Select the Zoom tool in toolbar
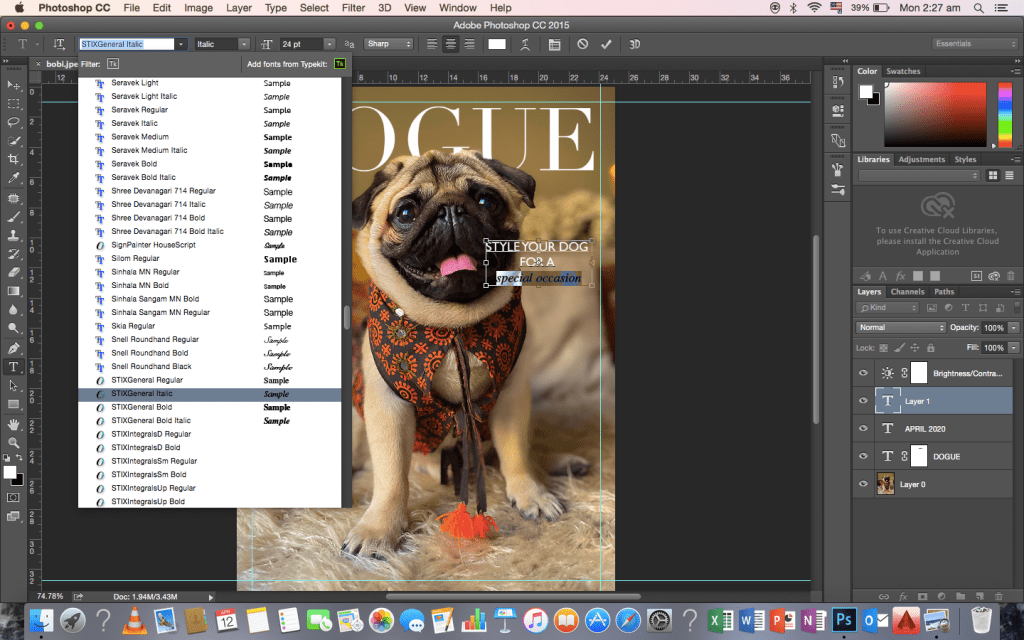The height and width of the screenshot is (640, 1024). pyautogui.click(x=14, y=442)
